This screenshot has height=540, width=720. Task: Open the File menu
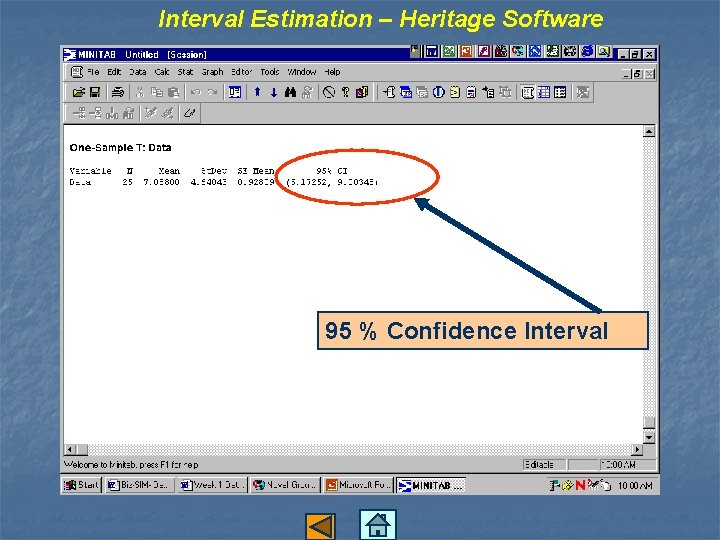click(x=93, y=72)
